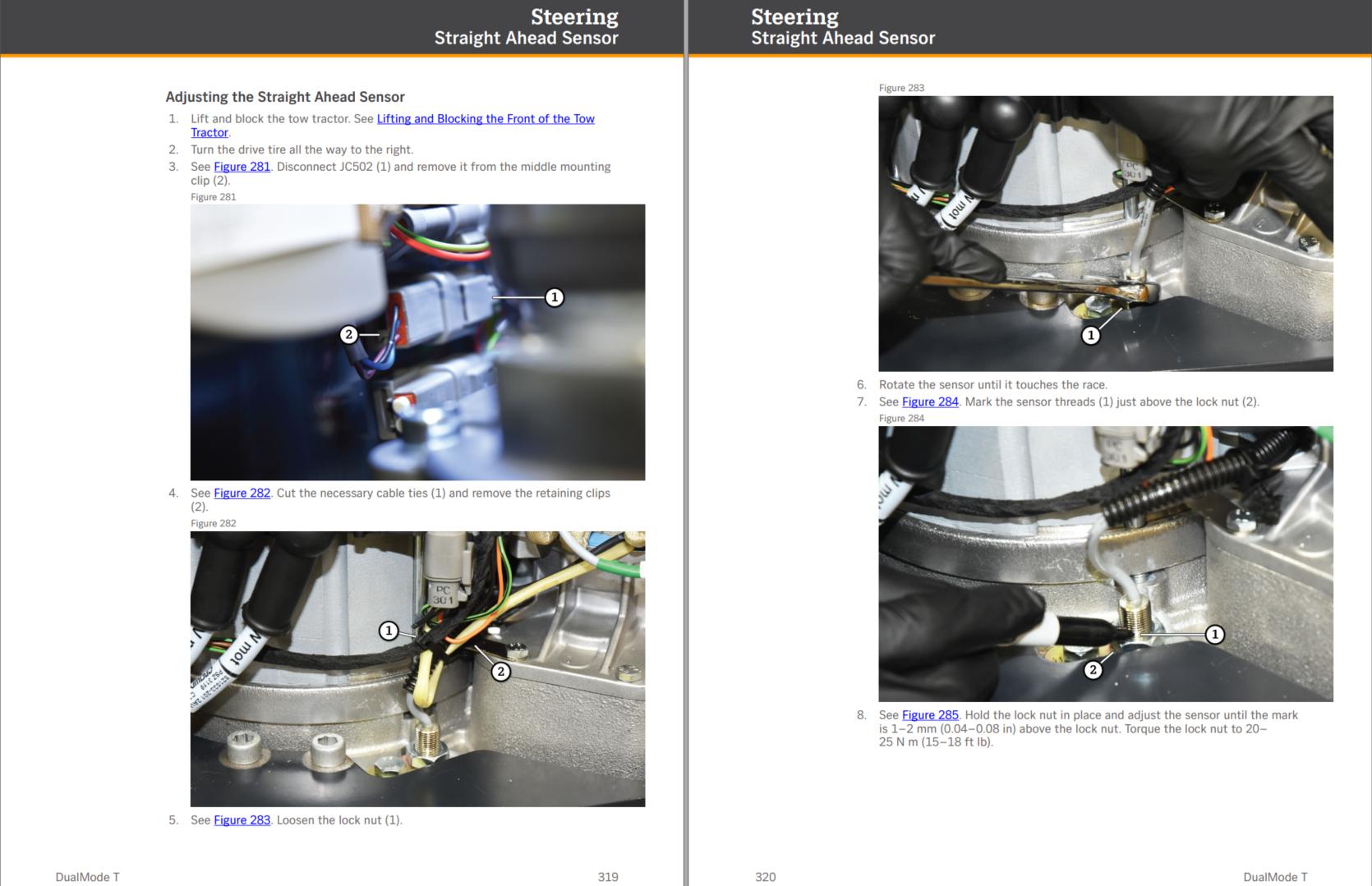
Task: Click callout 1 marker in Figure 281 photo
Action: tap(555, 297)
